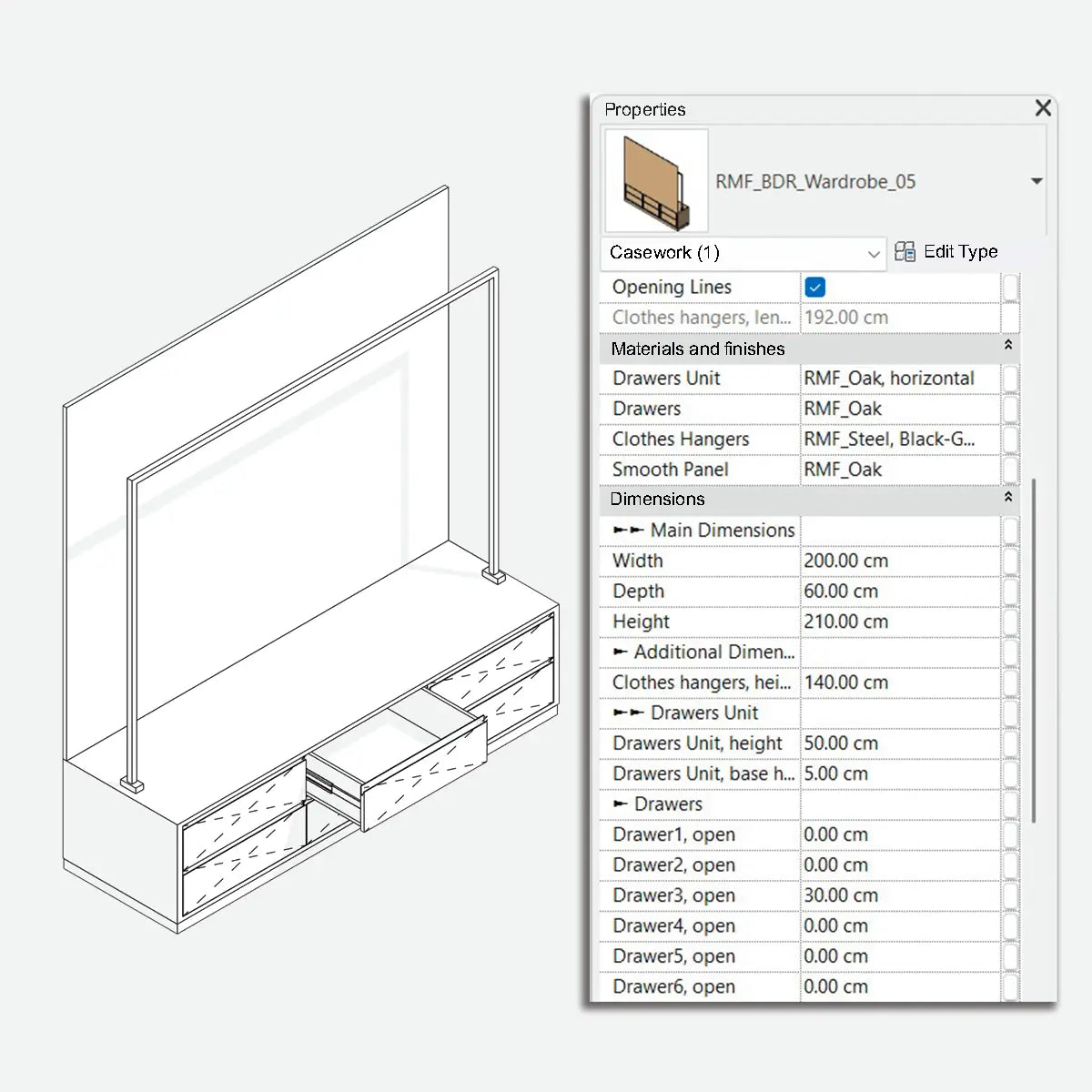Click associate parameter icon beside Depth
Image resolution: width=1092 pixels, height=1092 pixels.
coord(1010,591)
